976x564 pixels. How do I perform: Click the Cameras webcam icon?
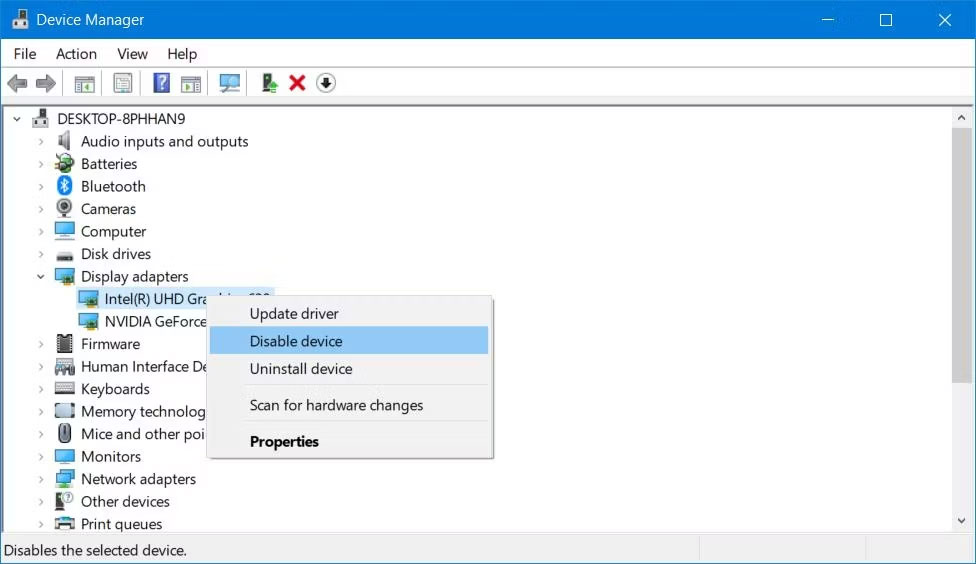[x=64, y=208]
